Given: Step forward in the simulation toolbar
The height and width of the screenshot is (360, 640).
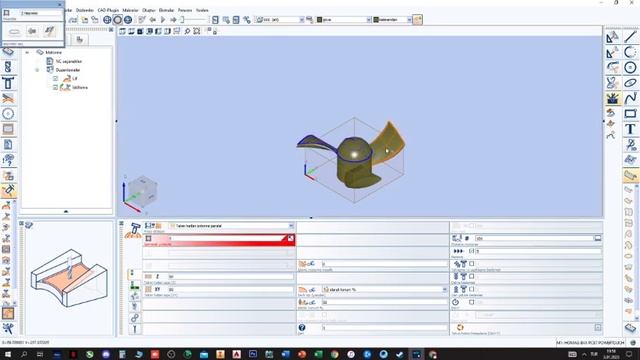Looking at the screenshot, I should (x=173, y=20).
